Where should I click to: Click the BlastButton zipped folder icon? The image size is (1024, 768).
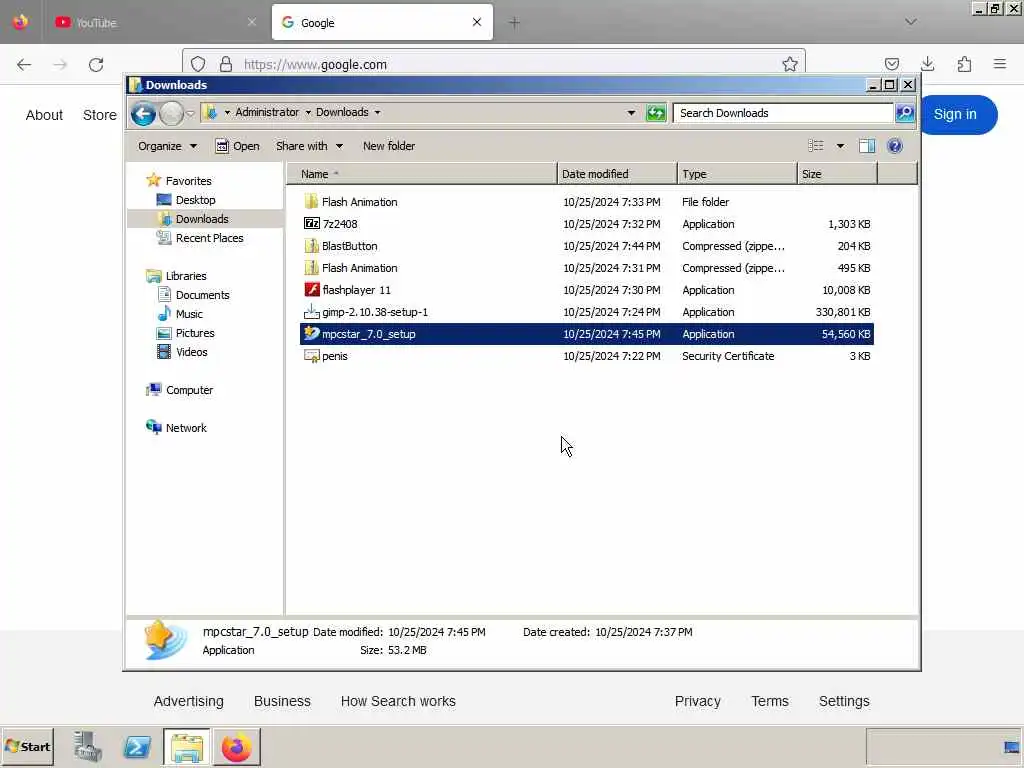tap(312, 246)
